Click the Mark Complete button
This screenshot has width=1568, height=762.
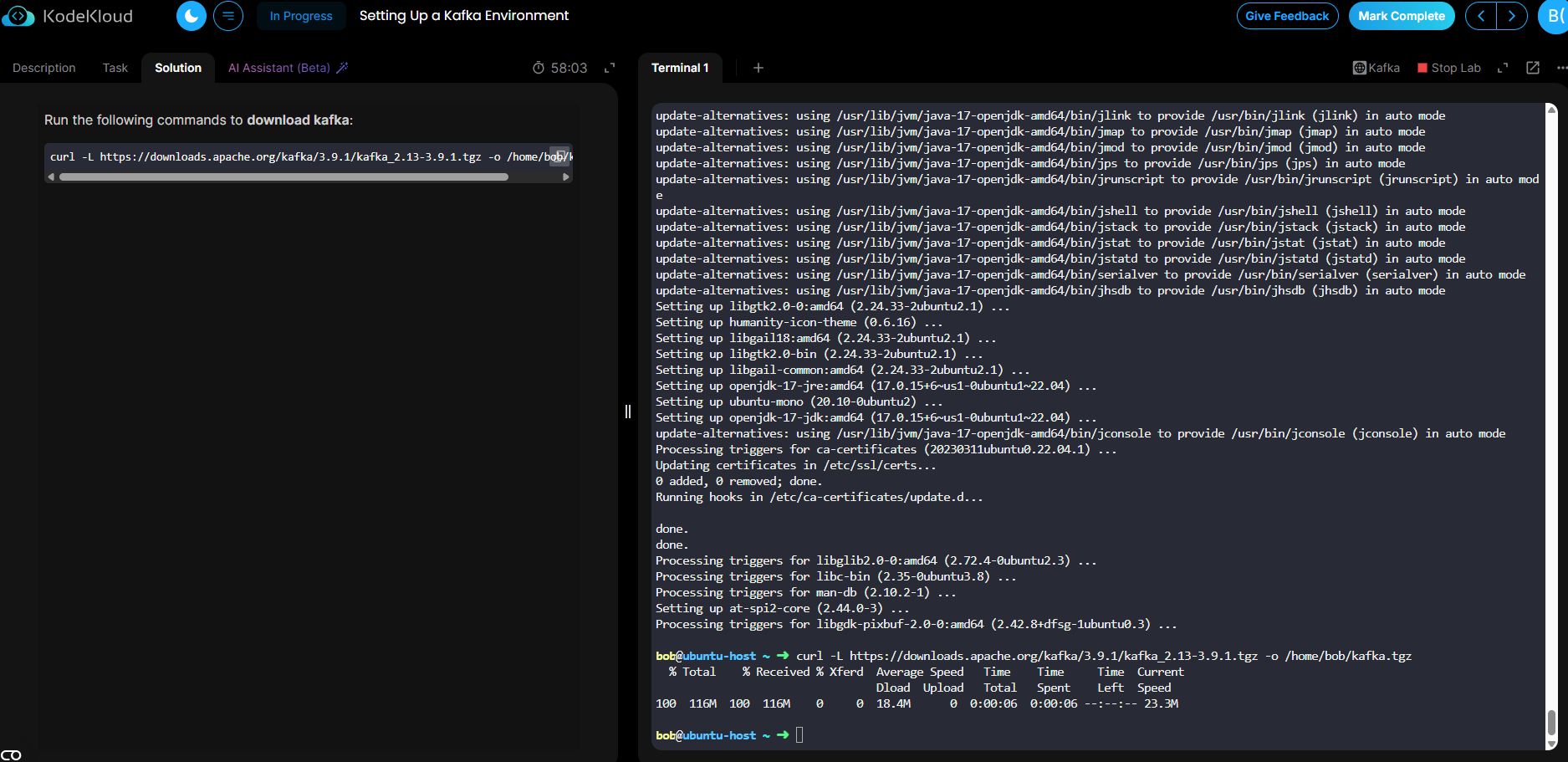tap(1402, 16)
